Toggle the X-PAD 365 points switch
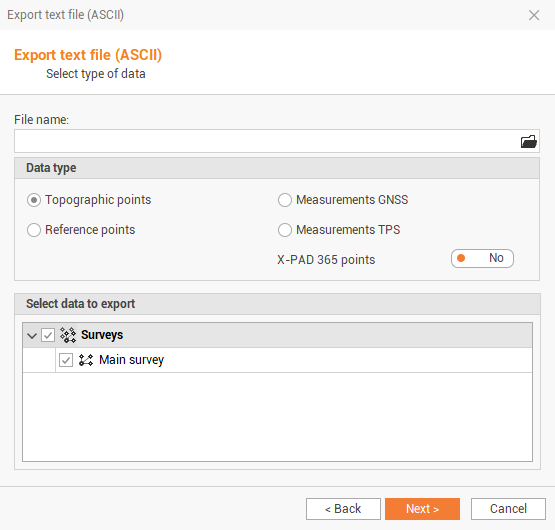This screenshot has width=555, height=530. [482, 258]
